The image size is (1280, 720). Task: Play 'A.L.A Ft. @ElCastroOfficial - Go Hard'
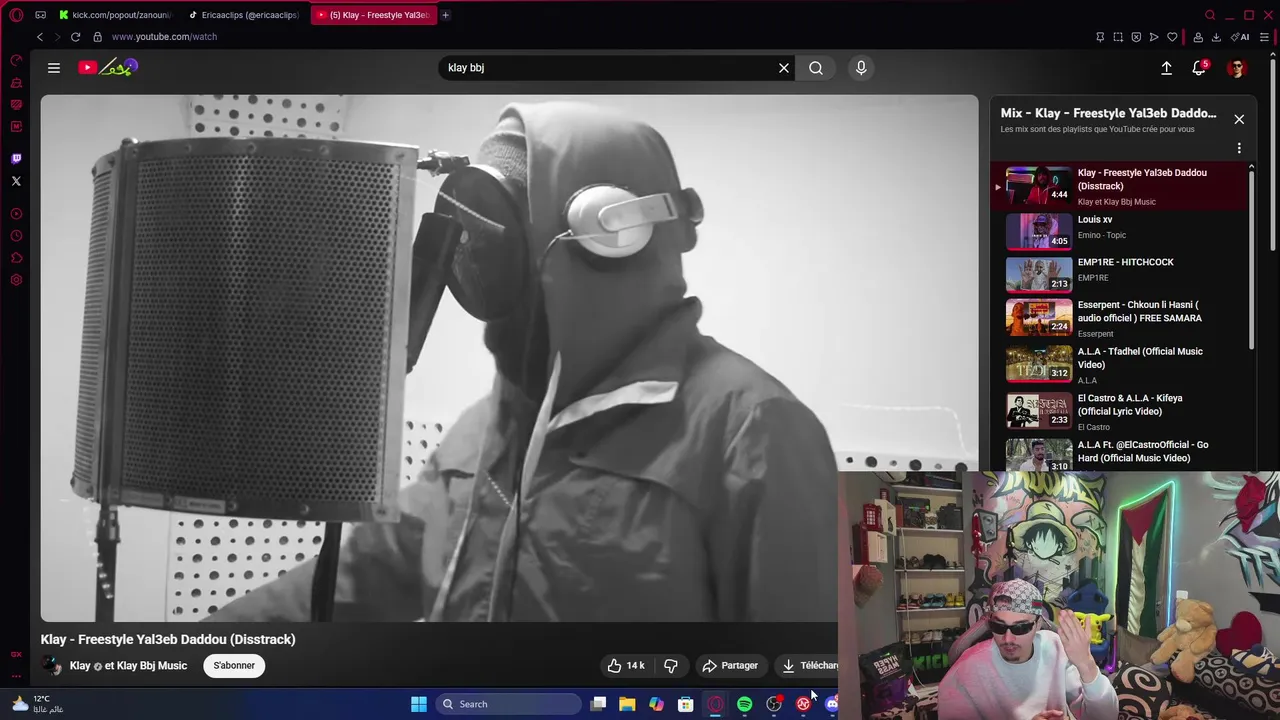click(x=1120, y=453)
